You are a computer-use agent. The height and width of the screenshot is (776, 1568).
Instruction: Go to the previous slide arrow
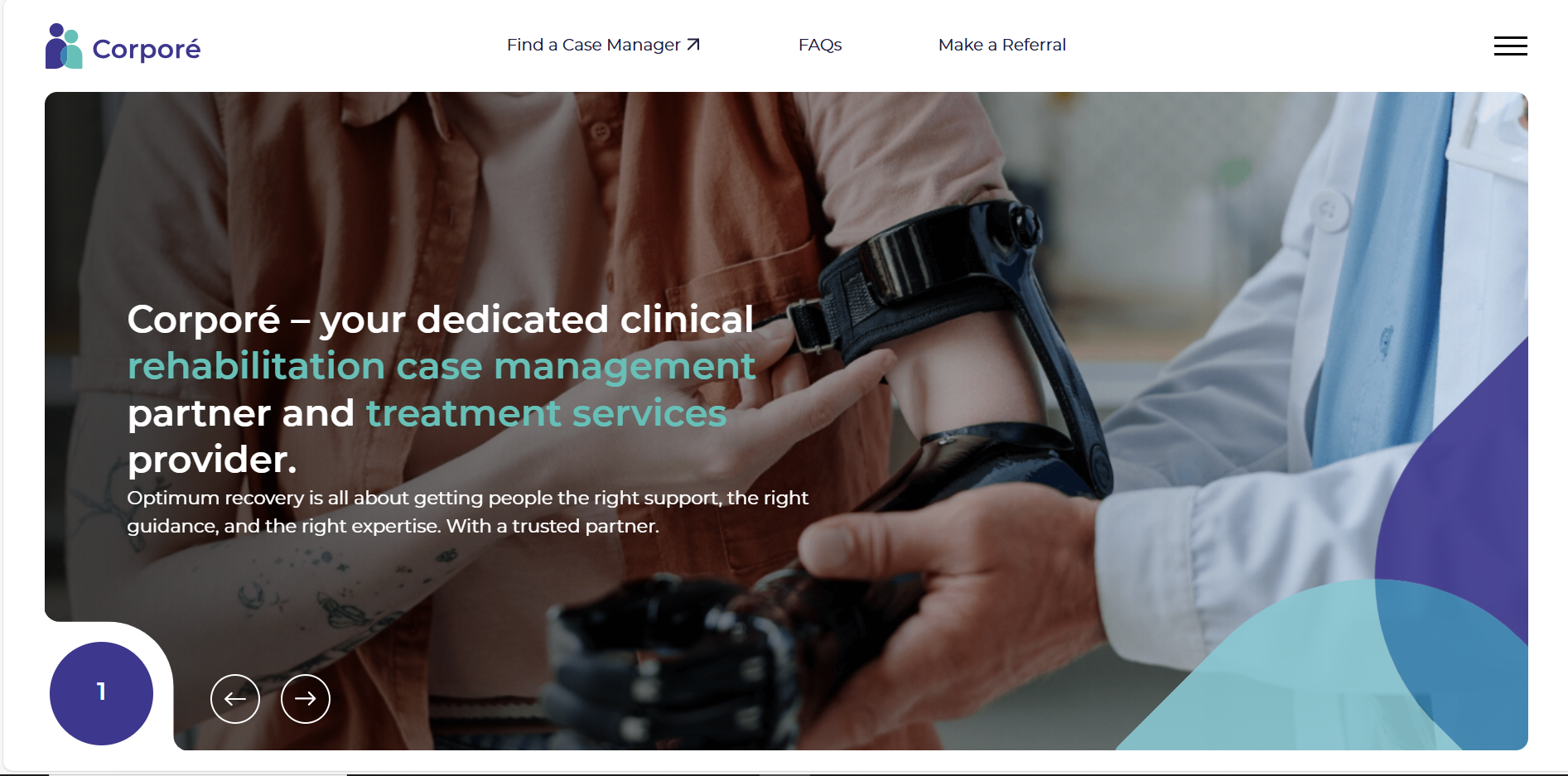pyautogui.click(x=235, y=699)
